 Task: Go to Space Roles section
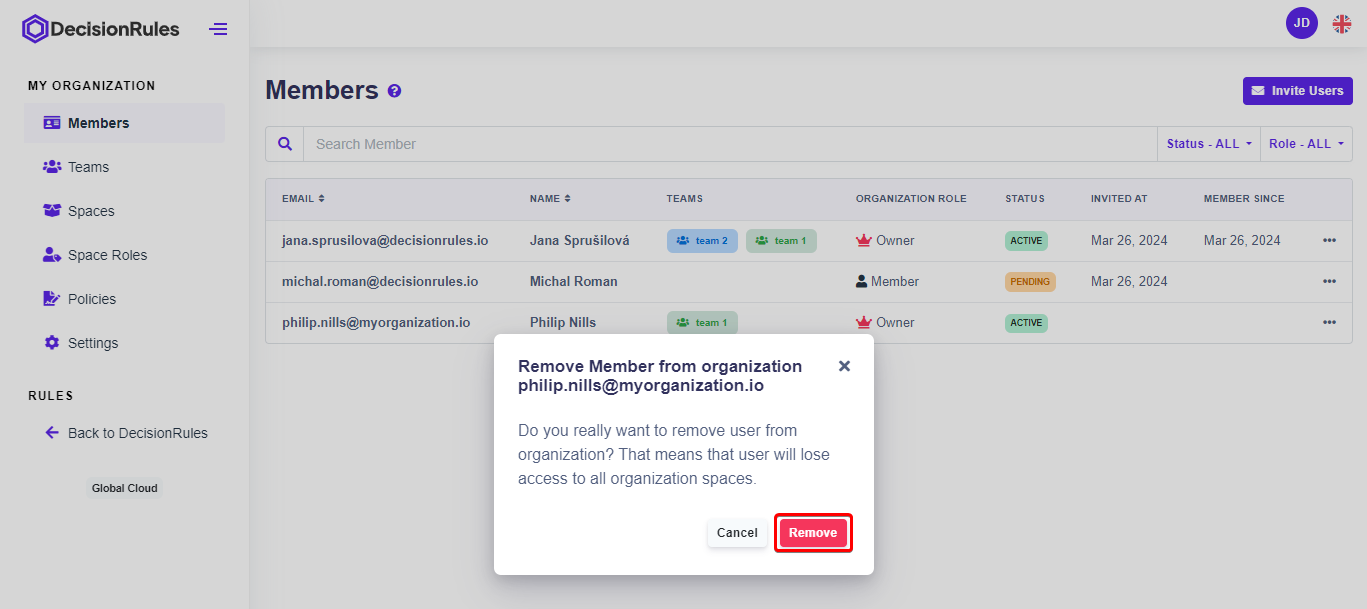107,255
